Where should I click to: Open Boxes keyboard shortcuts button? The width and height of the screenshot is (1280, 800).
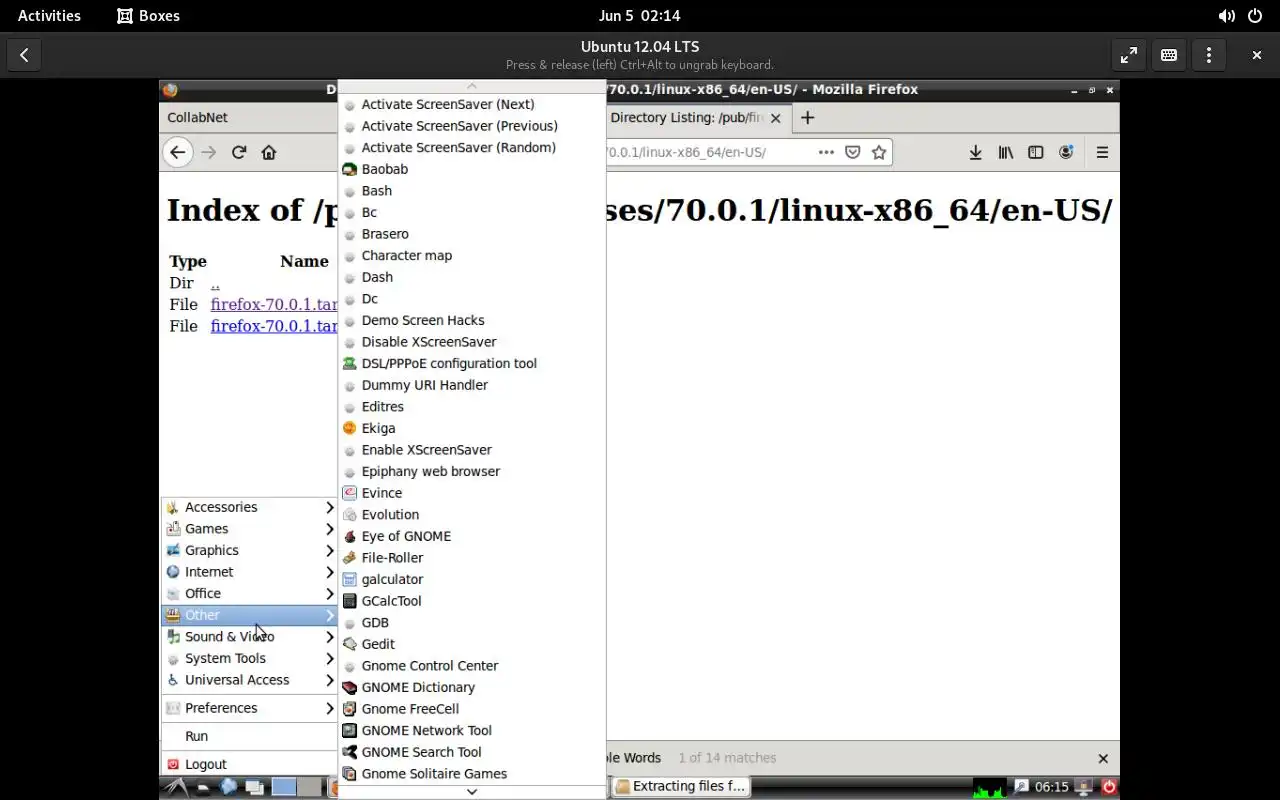[x=1168, y=55]
